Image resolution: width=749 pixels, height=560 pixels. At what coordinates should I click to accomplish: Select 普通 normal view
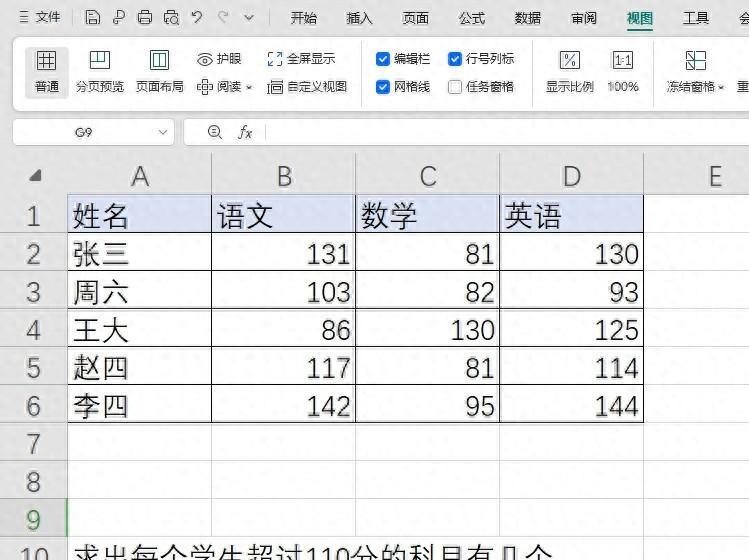click(47, 72)
